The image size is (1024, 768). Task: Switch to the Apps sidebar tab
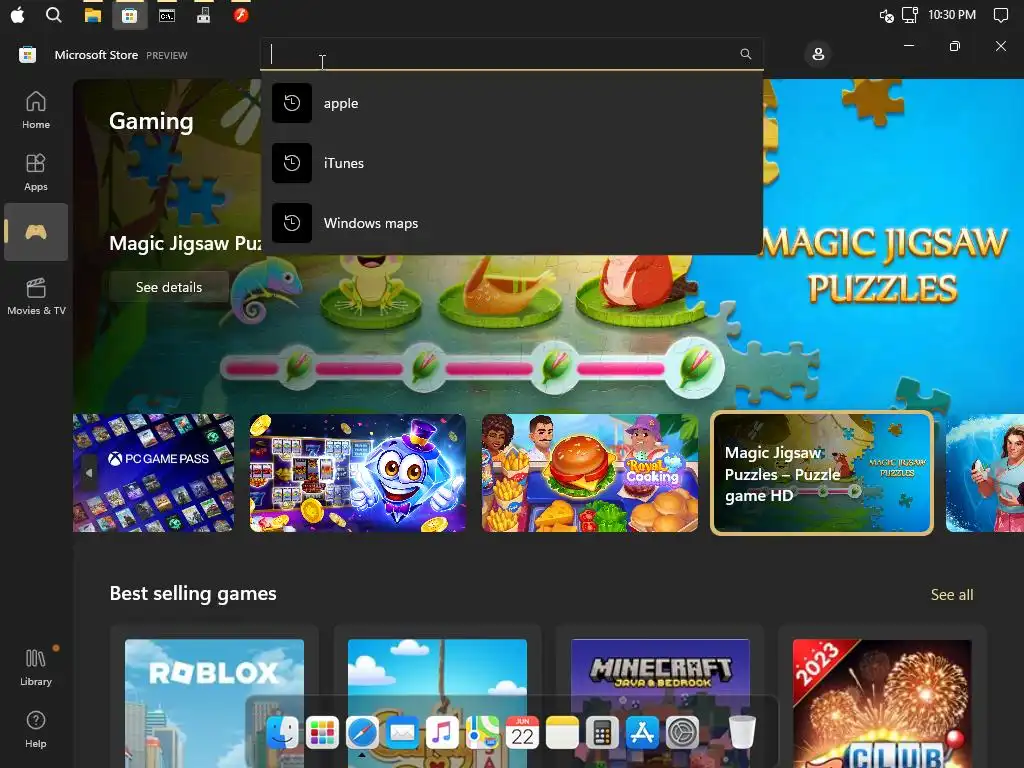36,172
